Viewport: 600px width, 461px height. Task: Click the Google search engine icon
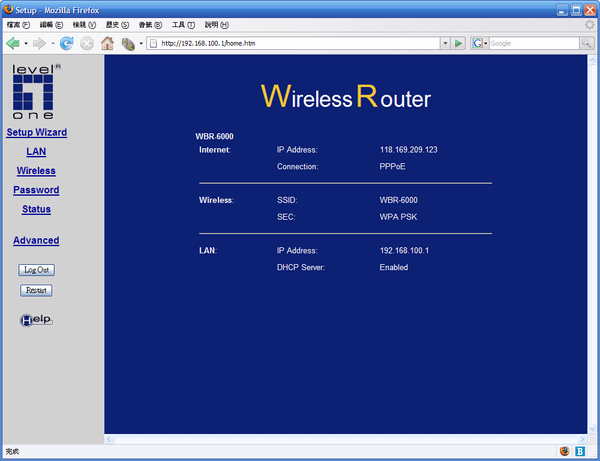477,43
